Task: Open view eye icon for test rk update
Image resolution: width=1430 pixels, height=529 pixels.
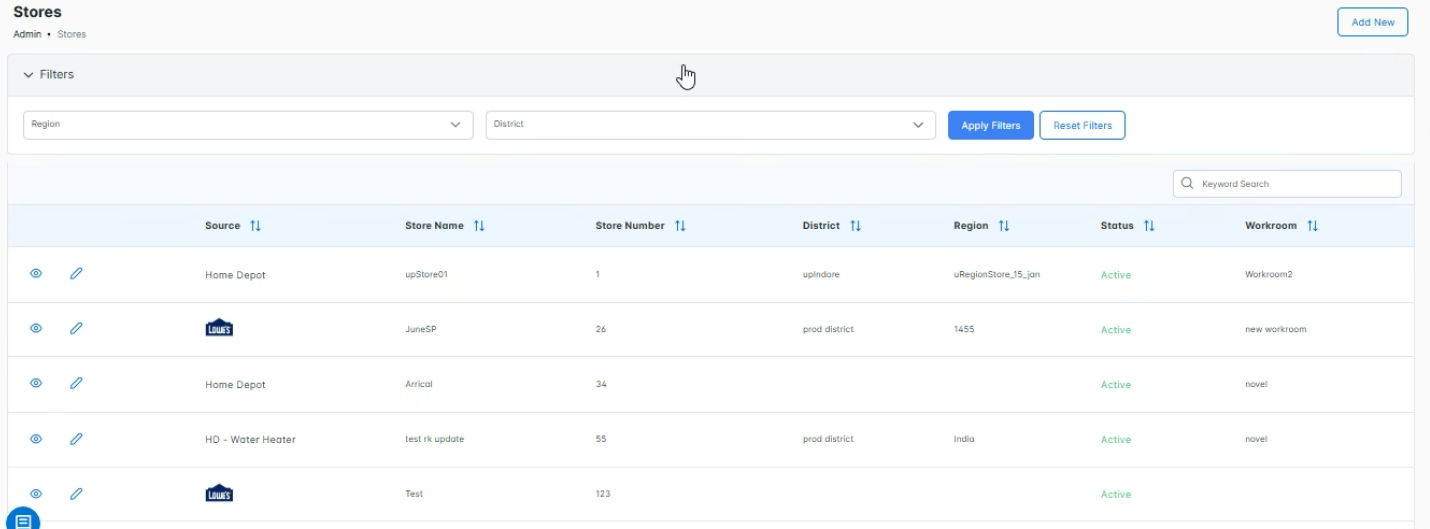Action: [36, 438]
